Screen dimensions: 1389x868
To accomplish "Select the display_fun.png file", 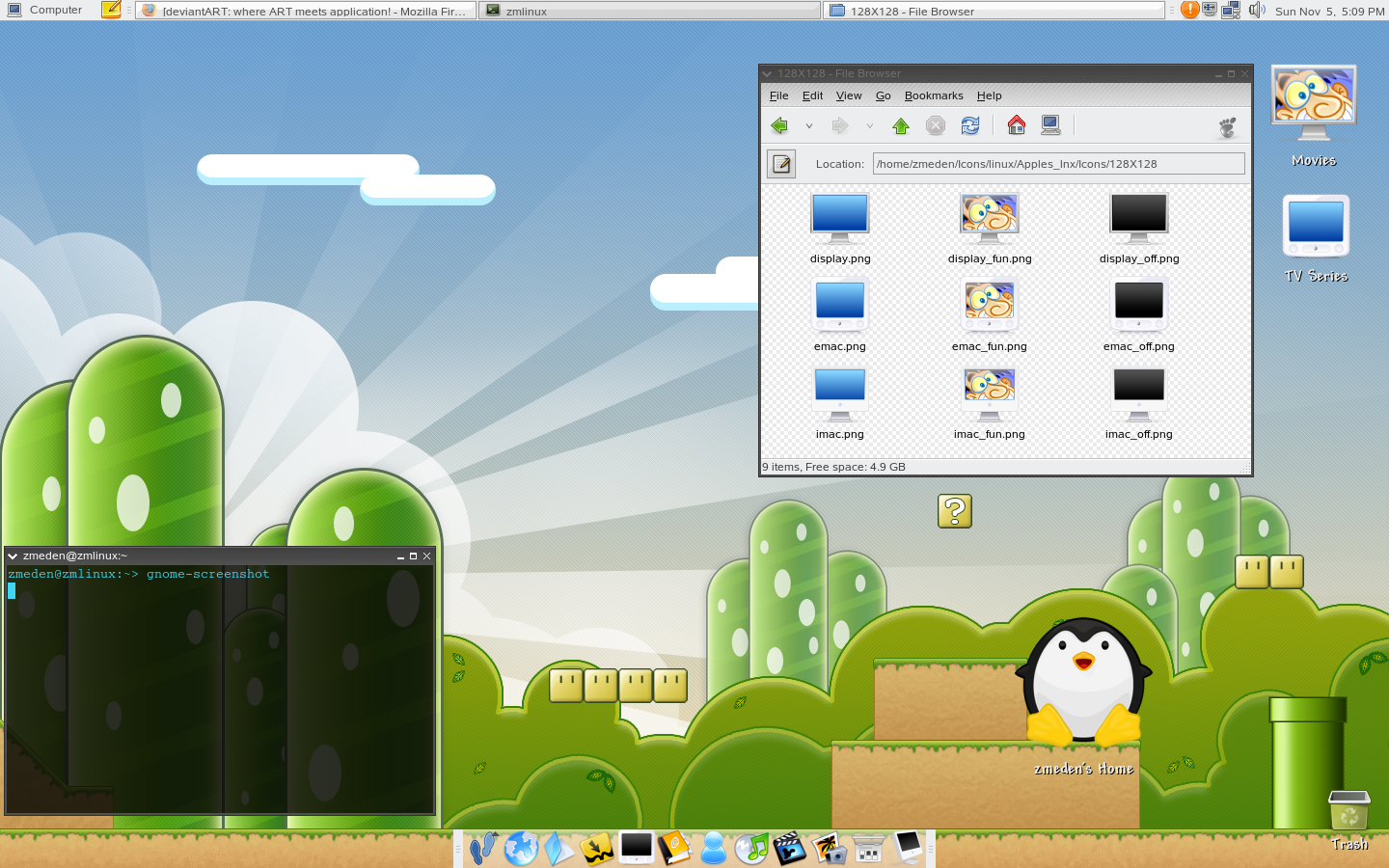I will coord(990,229).
